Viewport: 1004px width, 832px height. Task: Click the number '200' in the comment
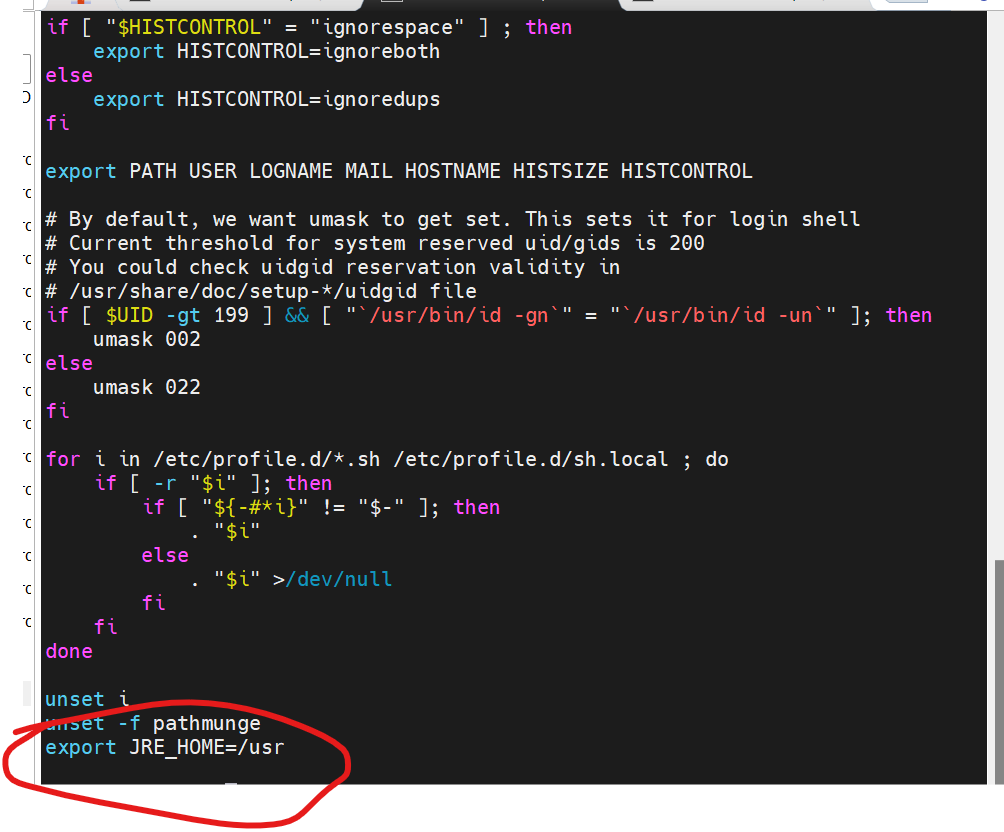686,243
